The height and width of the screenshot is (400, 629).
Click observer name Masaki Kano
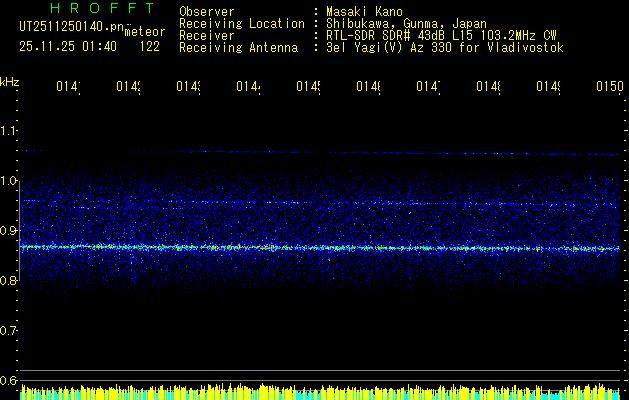[x=364, y=12]
